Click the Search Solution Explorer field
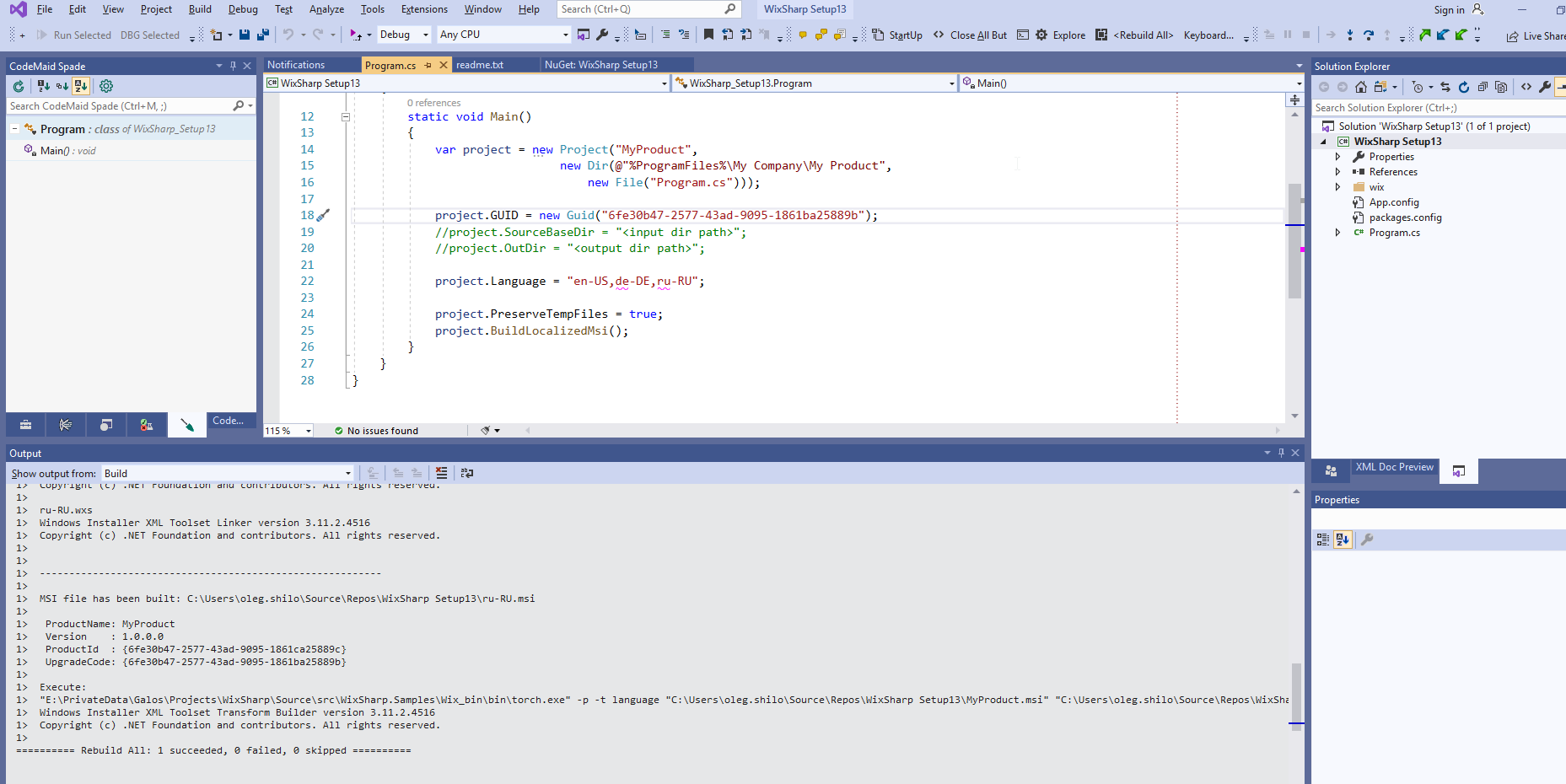This screenshot has width=1566, height=784. (1438, 108)
